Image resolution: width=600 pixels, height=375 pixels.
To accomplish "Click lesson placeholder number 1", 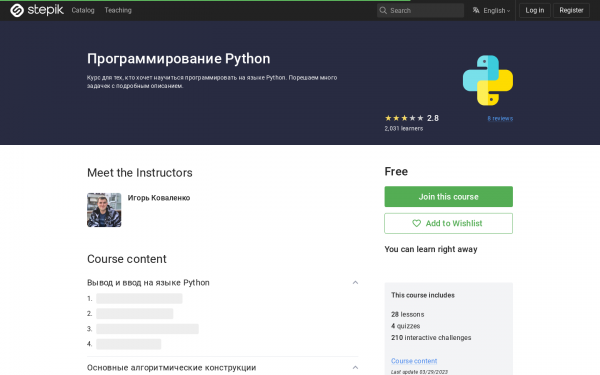I will click(139, 298).
